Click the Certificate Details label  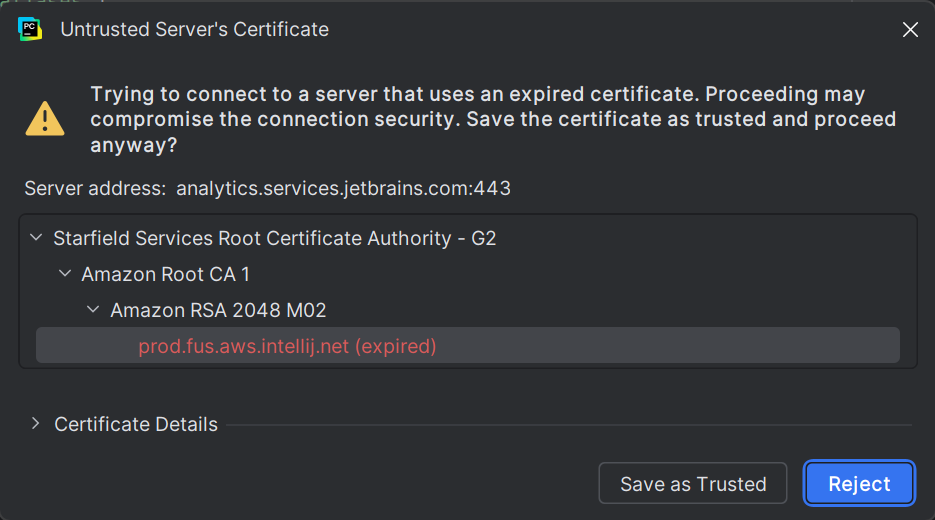point(136,424)
